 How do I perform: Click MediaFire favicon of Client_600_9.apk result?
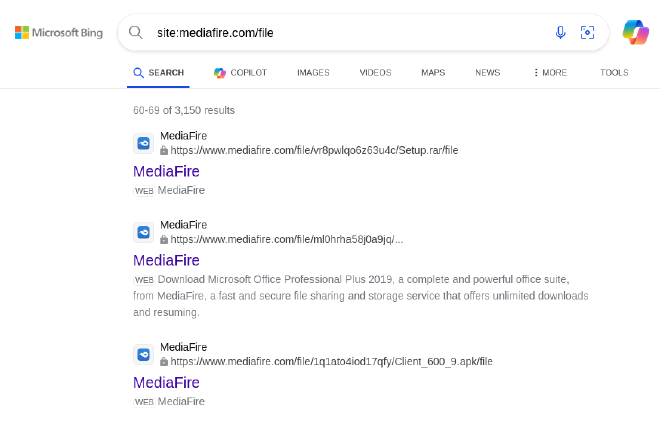(x=144, y=354)
